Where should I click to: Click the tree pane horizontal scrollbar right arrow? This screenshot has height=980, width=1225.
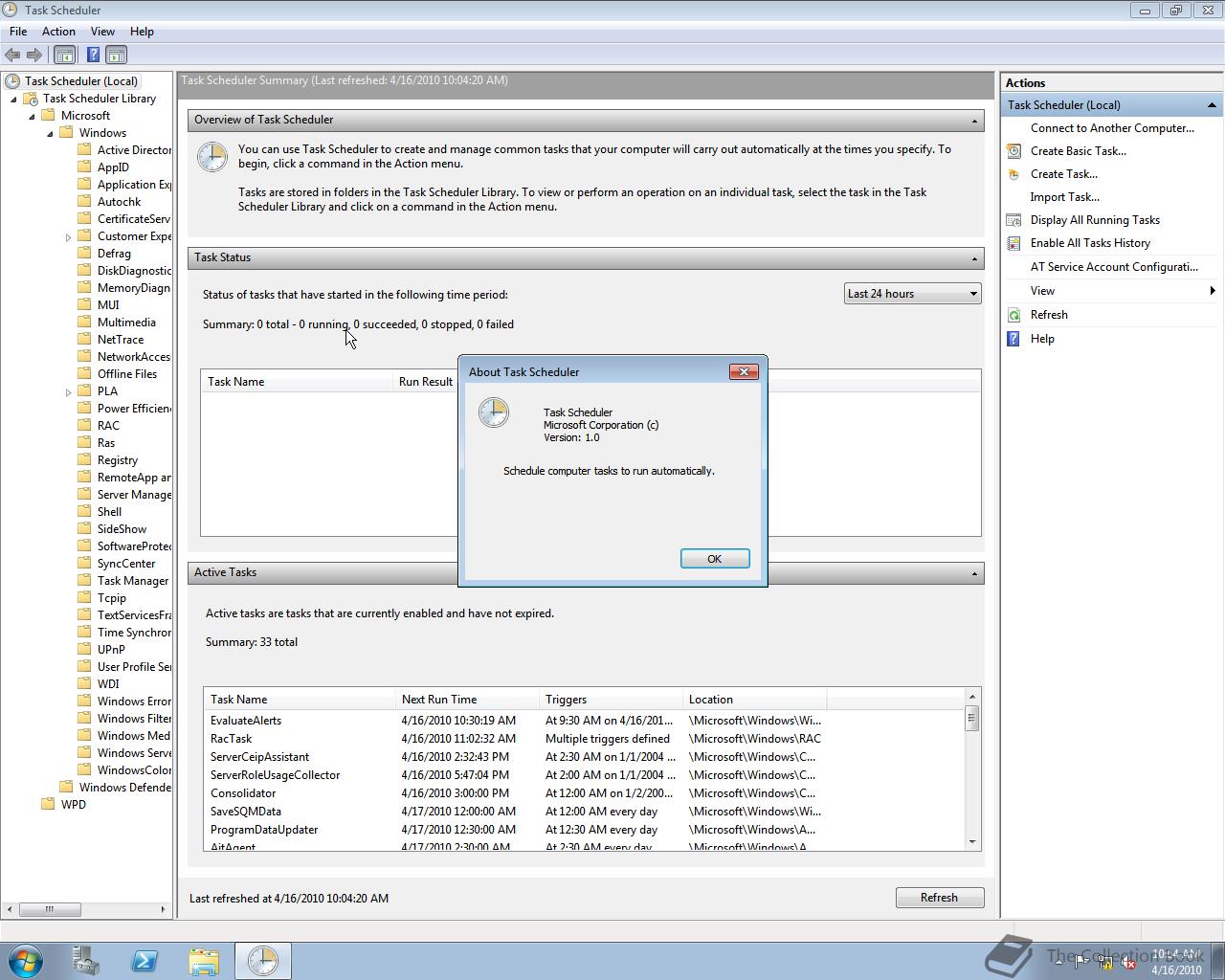(x=165, y=909)
